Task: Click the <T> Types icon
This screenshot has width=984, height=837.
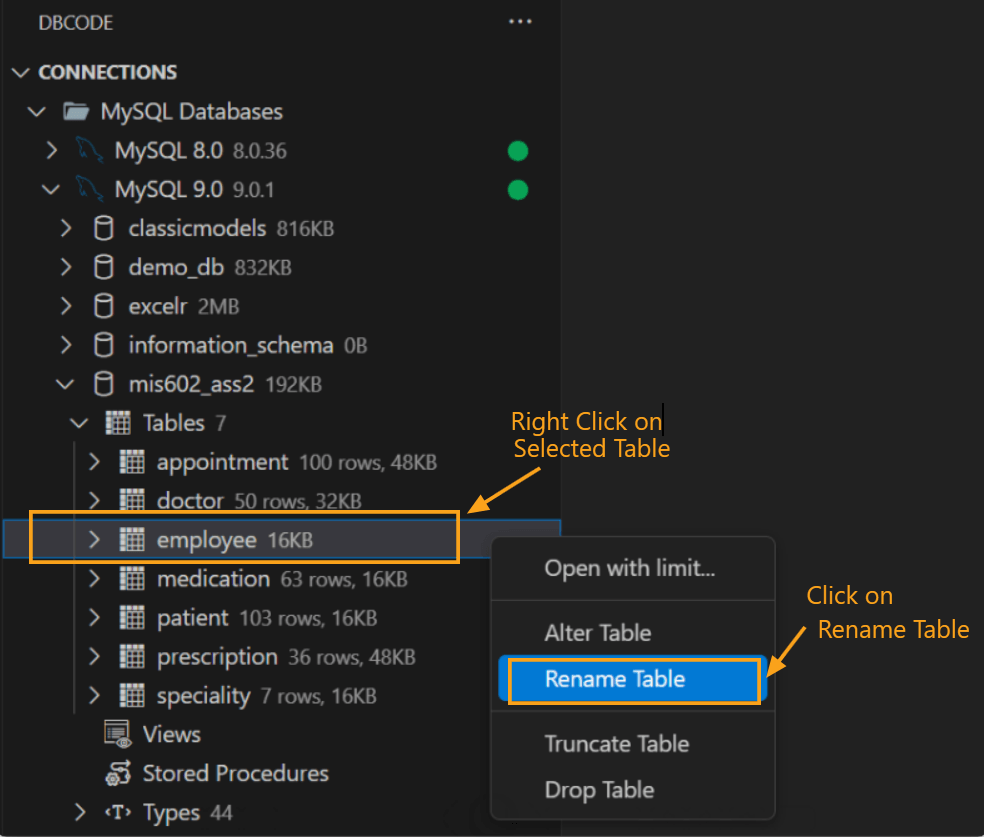Action: point(119,812)
